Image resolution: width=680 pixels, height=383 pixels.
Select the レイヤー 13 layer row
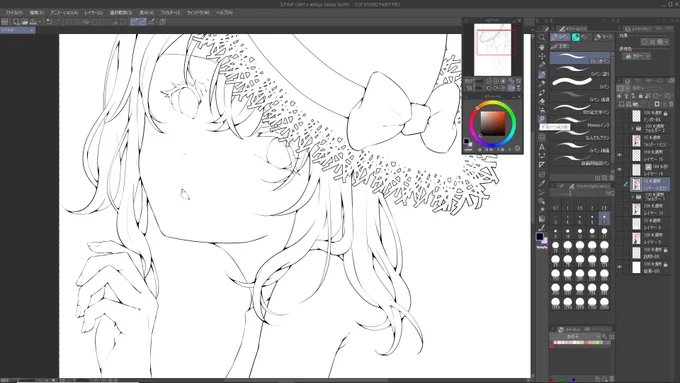click(650, 210)
